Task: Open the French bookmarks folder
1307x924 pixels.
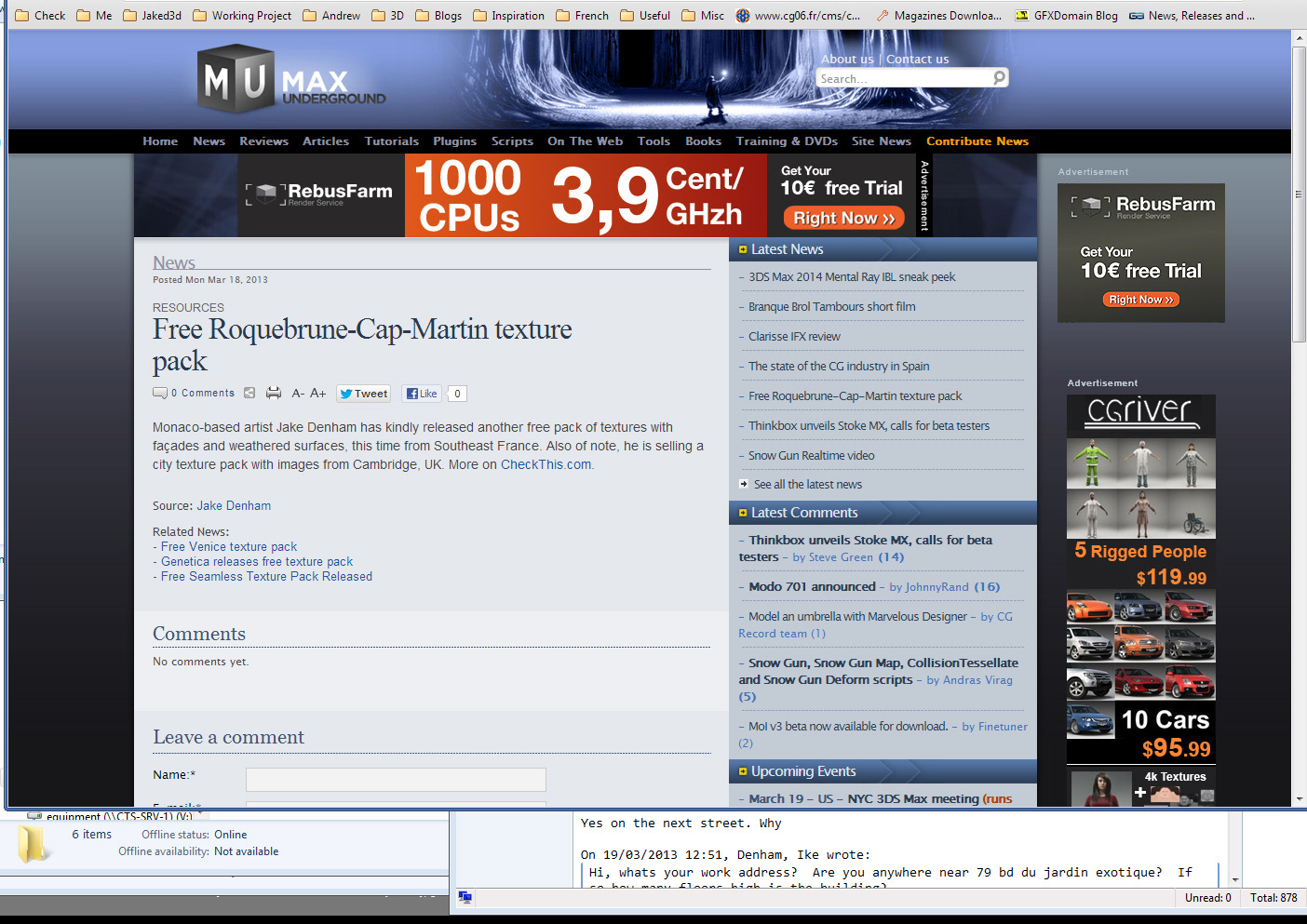Action: tap(582, 15)
